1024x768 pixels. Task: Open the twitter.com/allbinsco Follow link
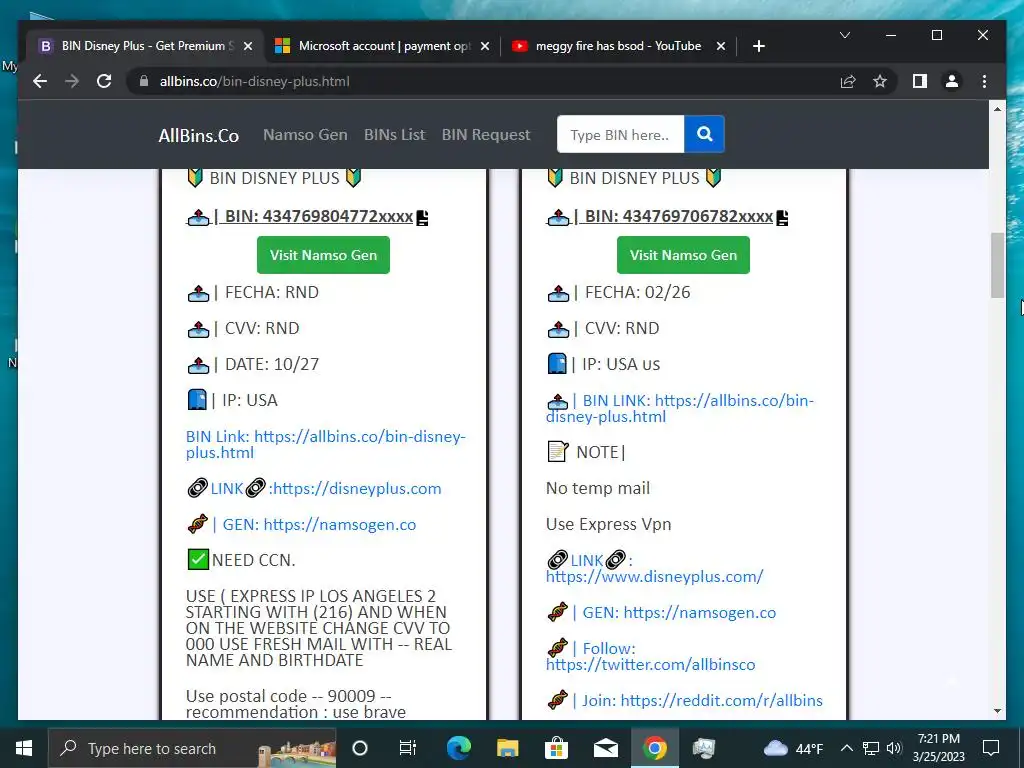650,665
